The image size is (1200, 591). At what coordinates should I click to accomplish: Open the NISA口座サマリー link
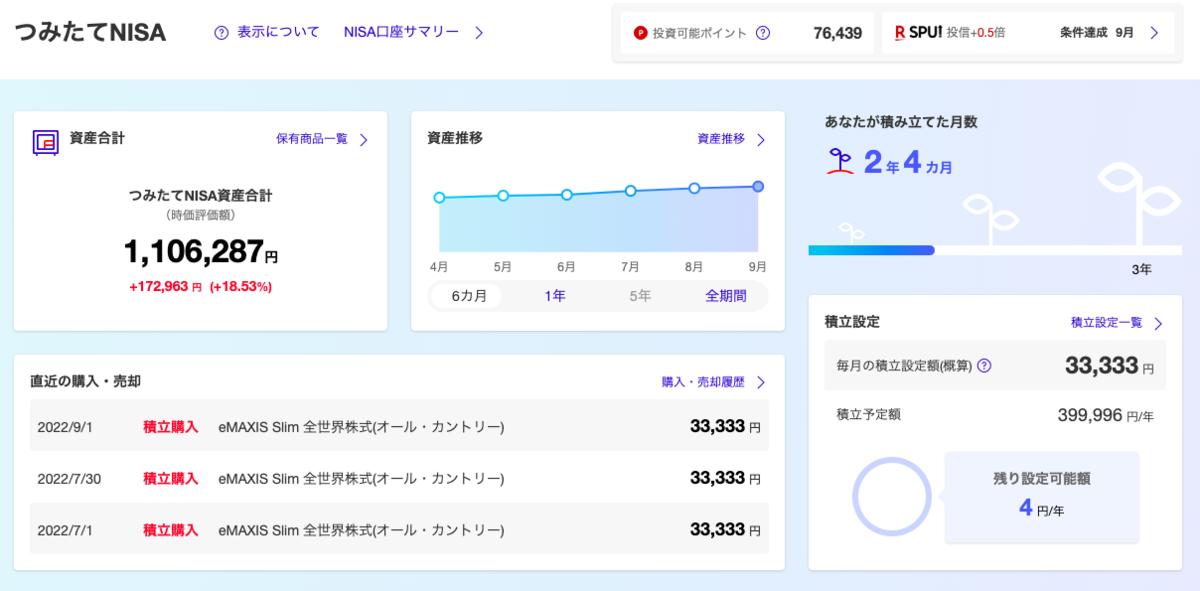(x=401, y=32)
